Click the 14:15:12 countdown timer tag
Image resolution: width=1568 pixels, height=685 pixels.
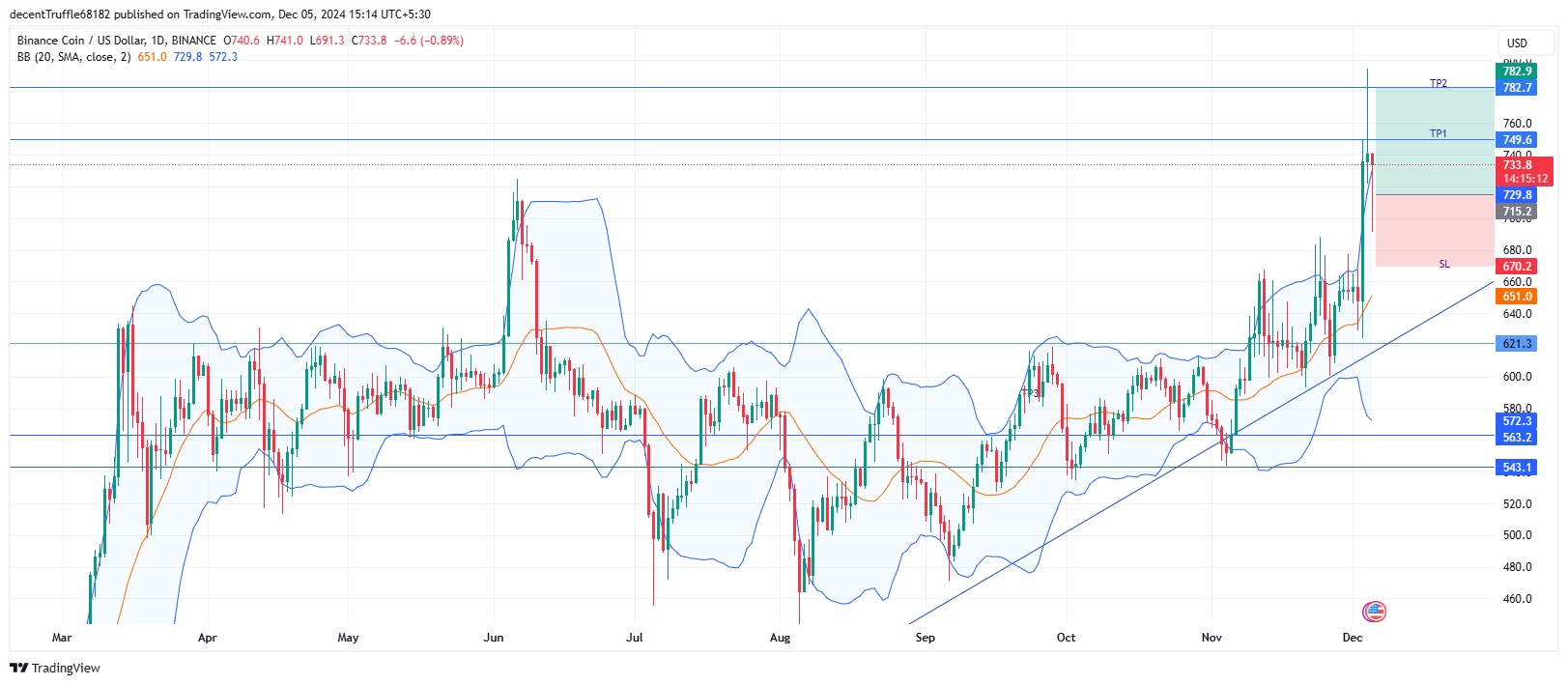[1525, 179]
